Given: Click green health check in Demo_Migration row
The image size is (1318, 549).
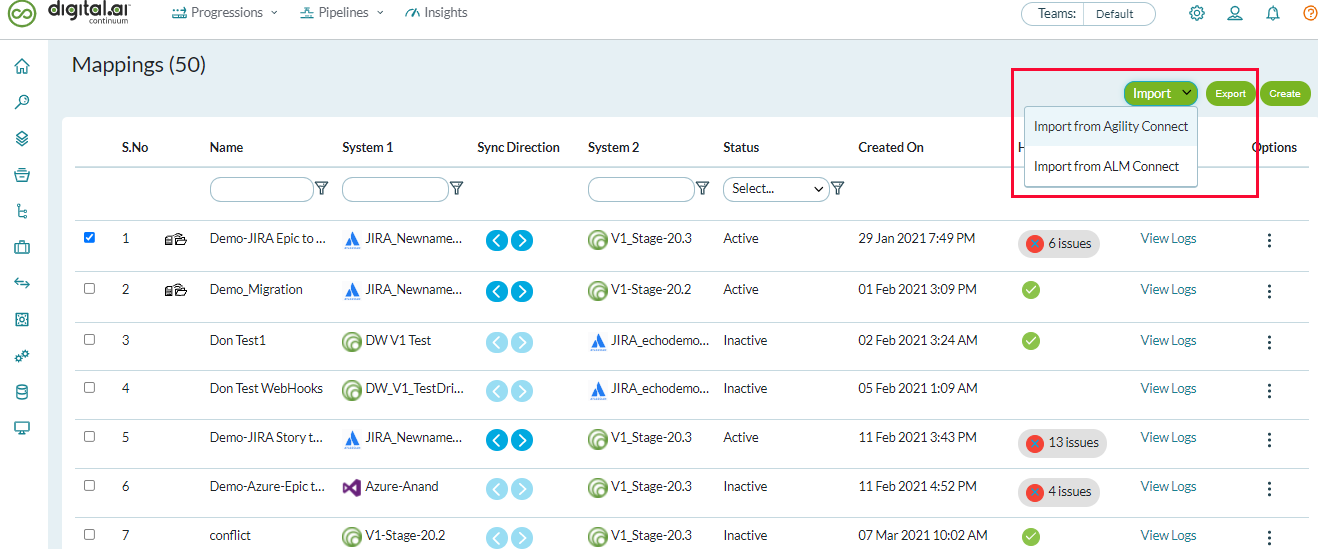Looking at the screenshot, I should (1031, 290).
